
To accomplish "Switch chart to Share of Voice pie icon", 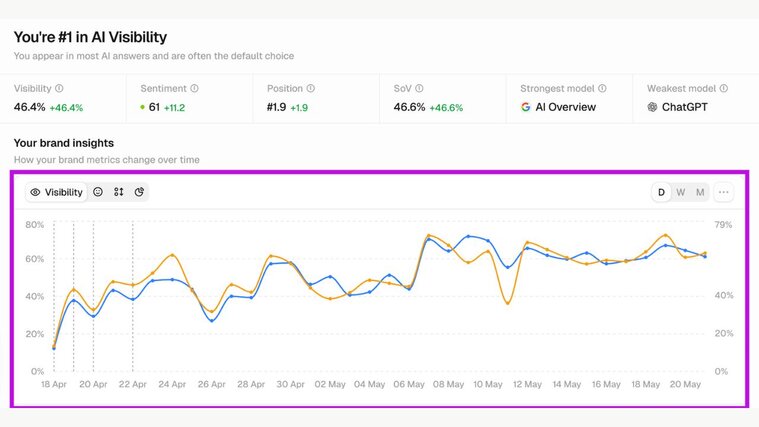I will (x=139, y=192).
